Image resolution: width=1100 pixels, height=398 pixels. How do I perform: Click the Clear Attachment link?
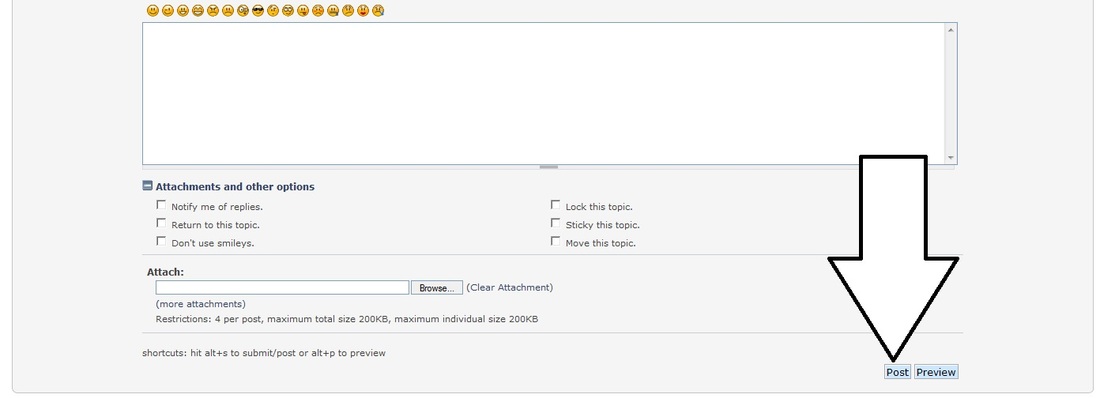[509, 287]
